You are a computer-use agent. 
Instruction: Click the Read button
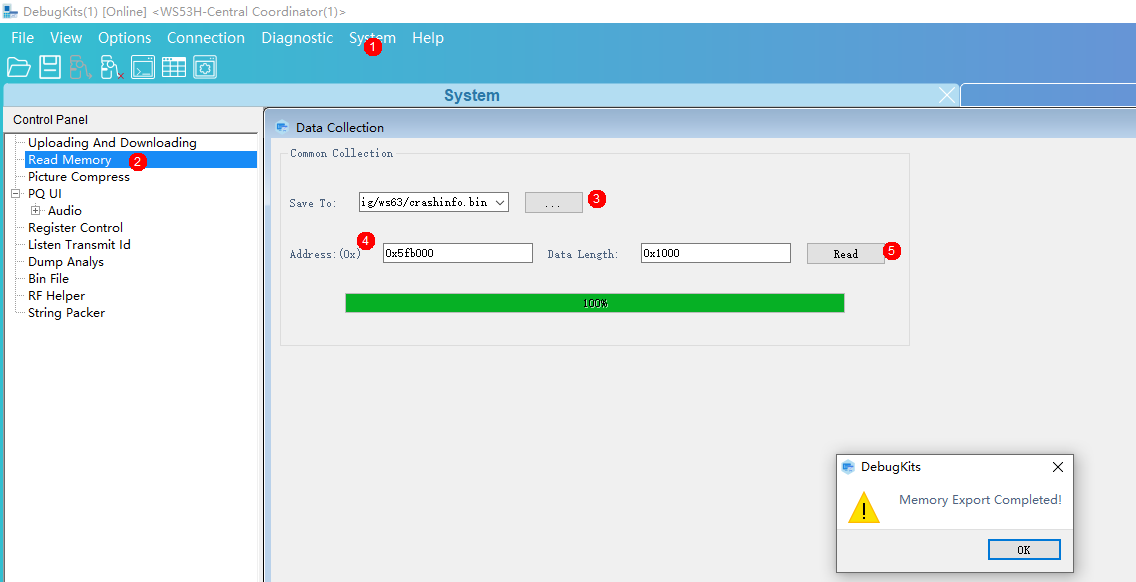point(845,254)
